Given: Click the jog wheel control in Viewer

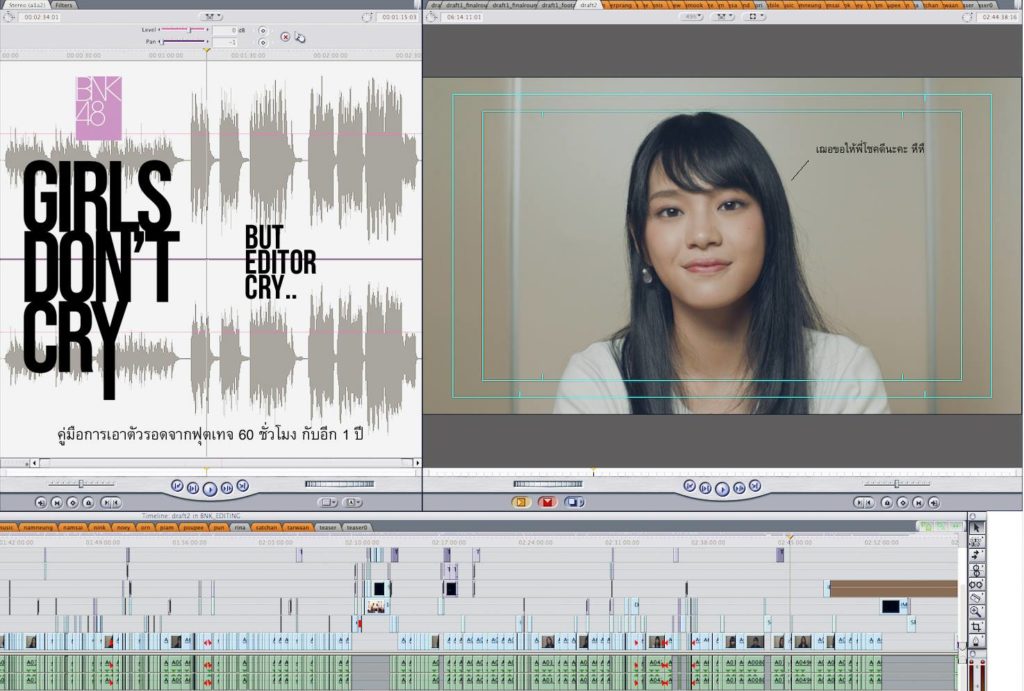Looking at the screenshot, I should (340, 484).
